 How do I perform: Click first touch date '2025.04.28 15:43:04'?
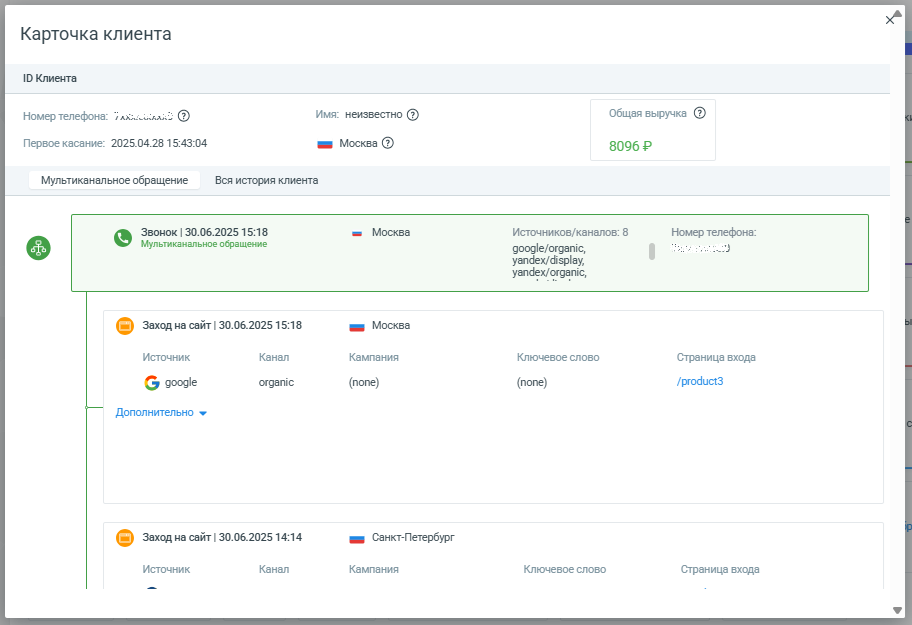(x=159, y=143)
